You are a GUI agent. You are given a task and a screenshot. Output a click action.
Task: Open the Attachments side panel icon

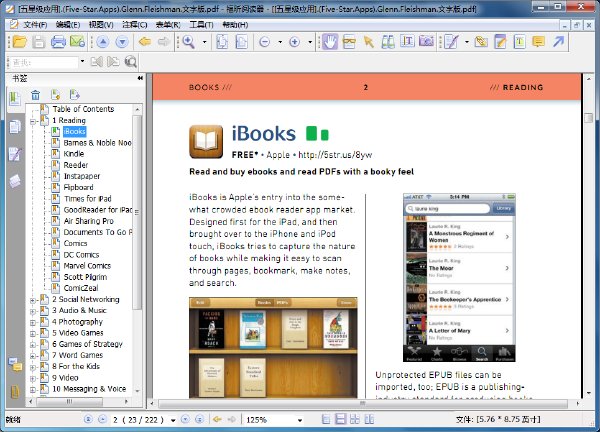point(15,391)
